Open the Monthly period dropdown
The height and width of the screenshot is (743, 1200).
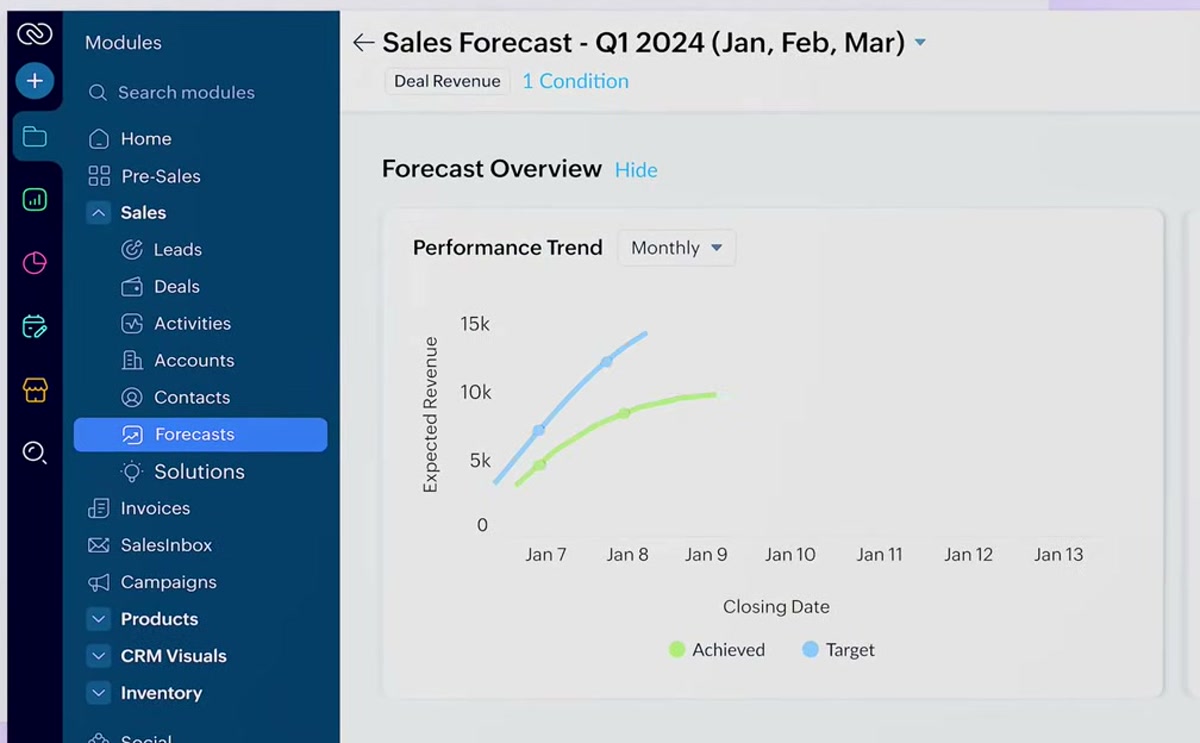pos(676,248)
